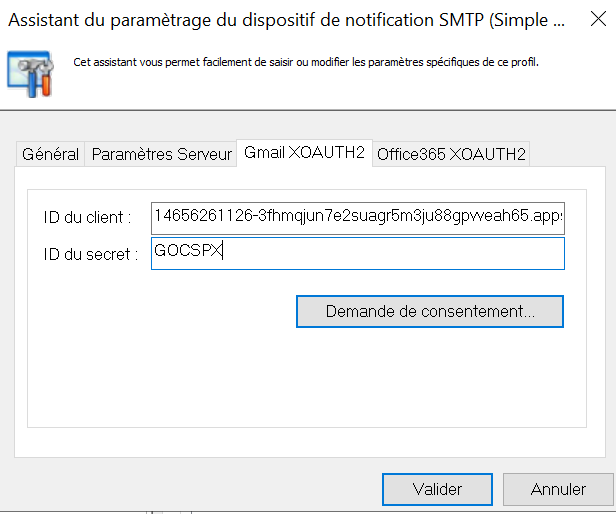Place cursor after GOCSPX in secret field

[x=224, y=253]
